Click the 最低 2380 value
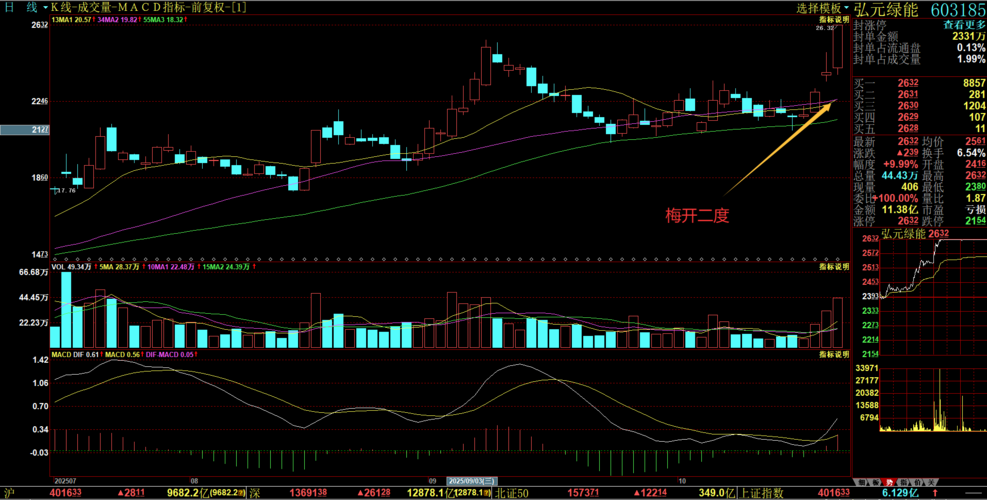Viewport: 987px width, 500px height. tap(976, 186)
